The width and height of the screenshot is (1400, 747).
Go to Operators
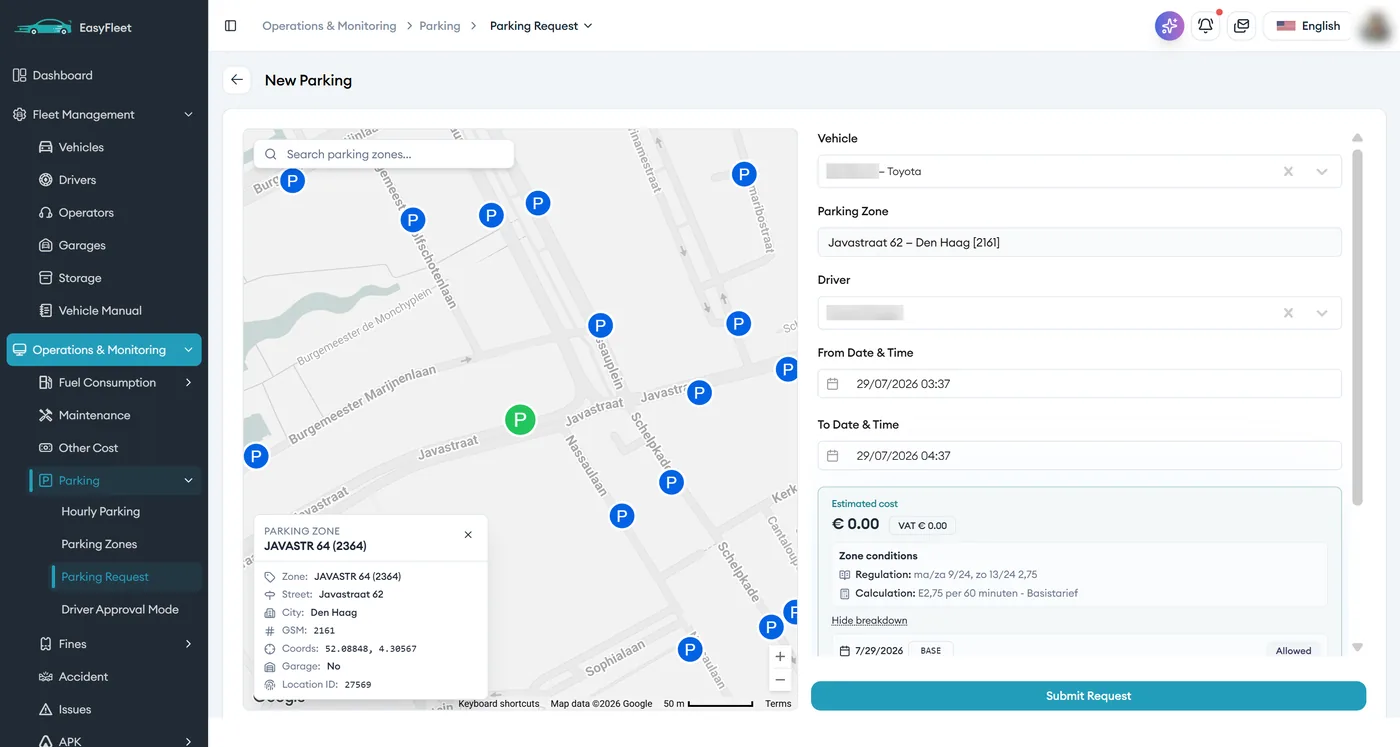click(x=86, y=213)
